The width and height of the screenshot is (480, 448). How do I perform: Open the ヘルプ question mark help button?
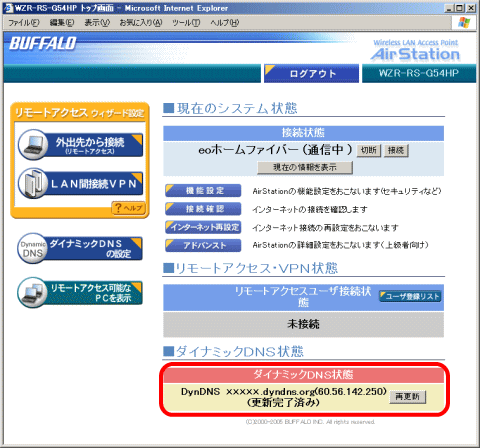pyautogui.click(x=128, y=208)
